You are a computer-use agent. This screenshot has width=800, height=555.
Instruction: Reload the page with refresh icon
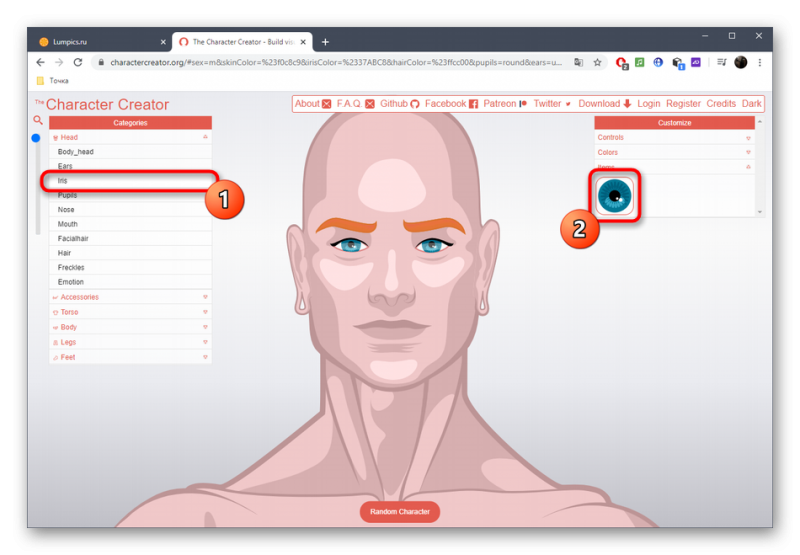pyautogui.click(x=78, y=62)
